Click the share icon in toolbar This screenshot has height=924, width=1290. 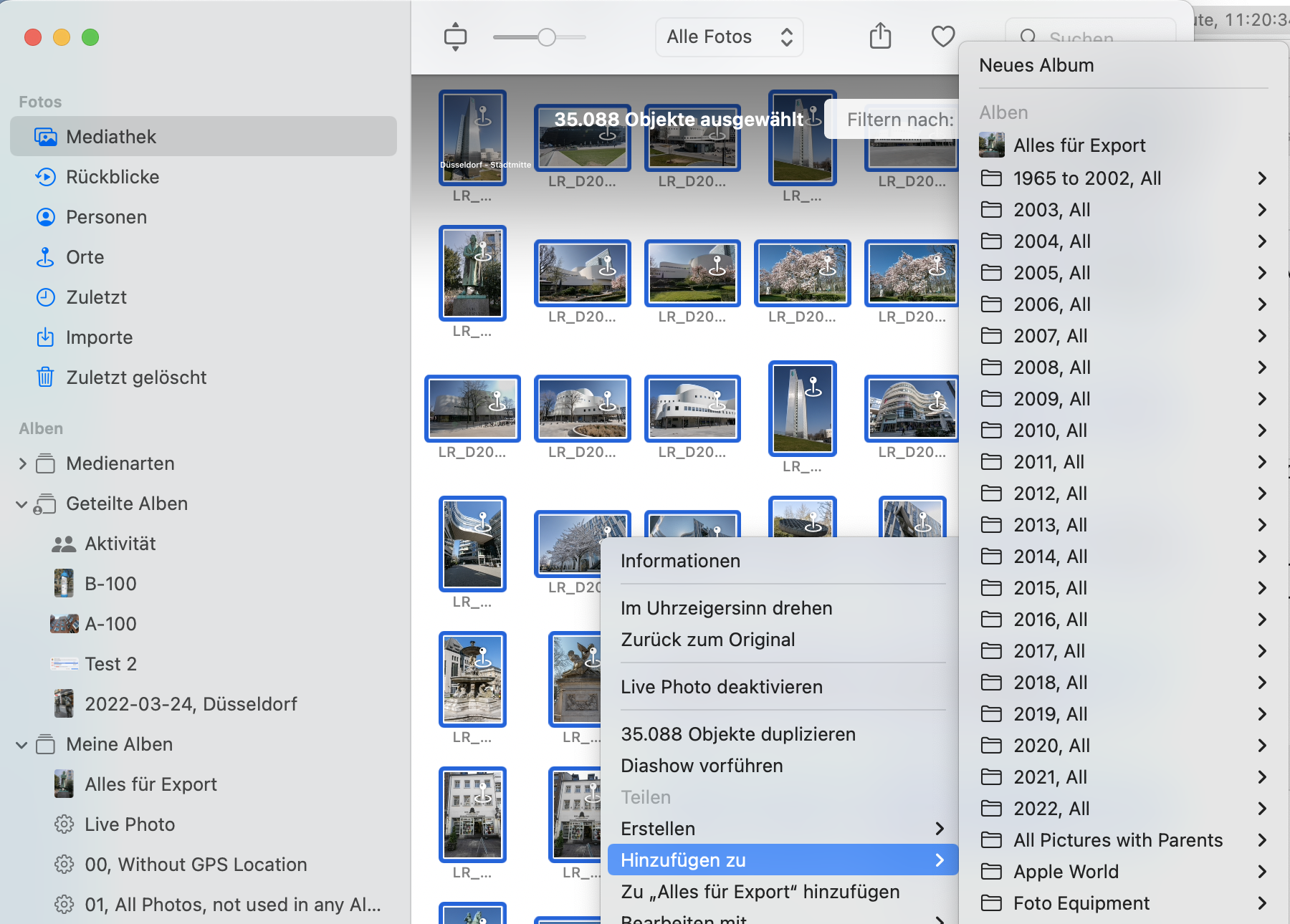[x=880, y=37]
